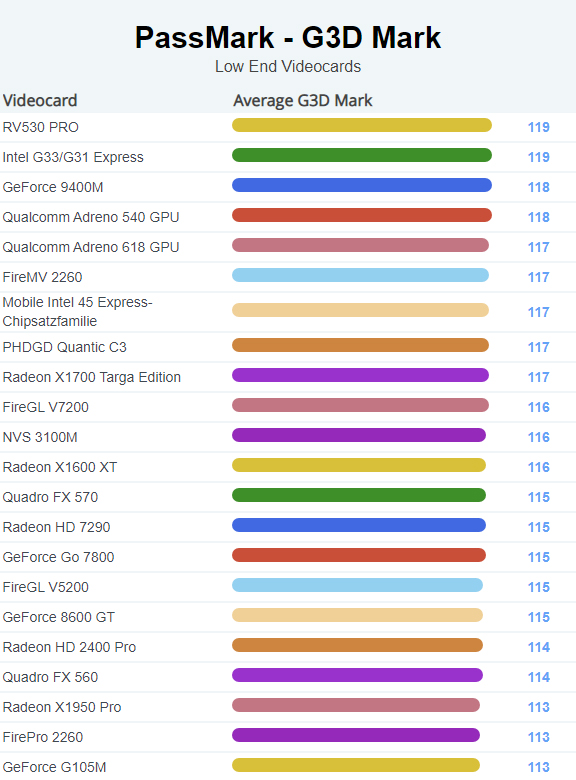Open GeForce Go 7800 entry
This screenshot has width=576, height=780.
click(58, 557)
